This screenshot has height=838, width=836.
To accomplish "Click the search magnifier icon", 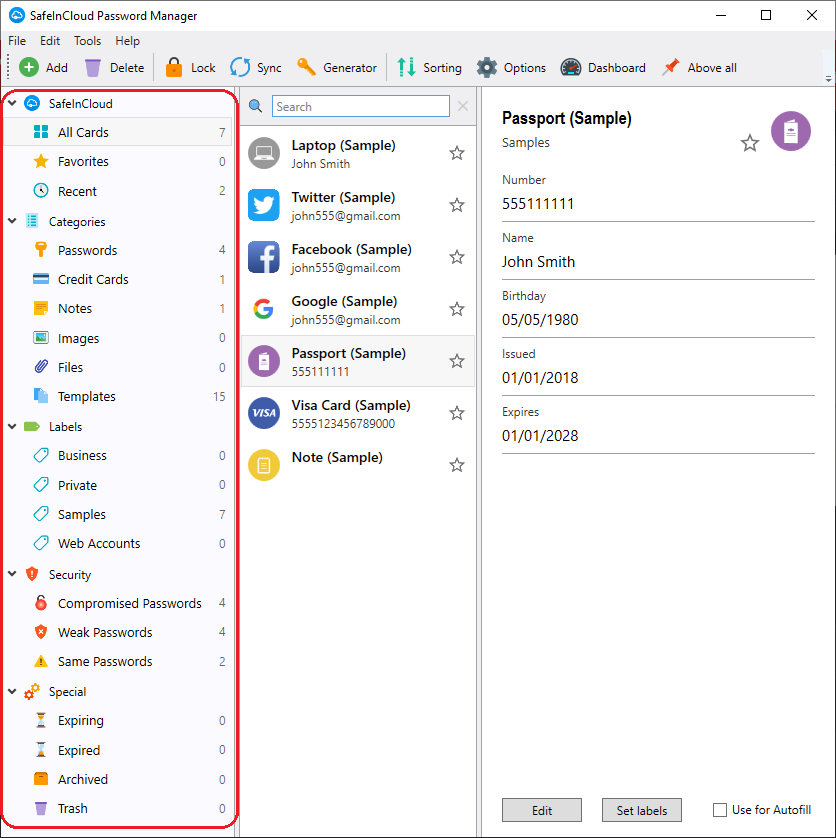I will pos(256,106).
